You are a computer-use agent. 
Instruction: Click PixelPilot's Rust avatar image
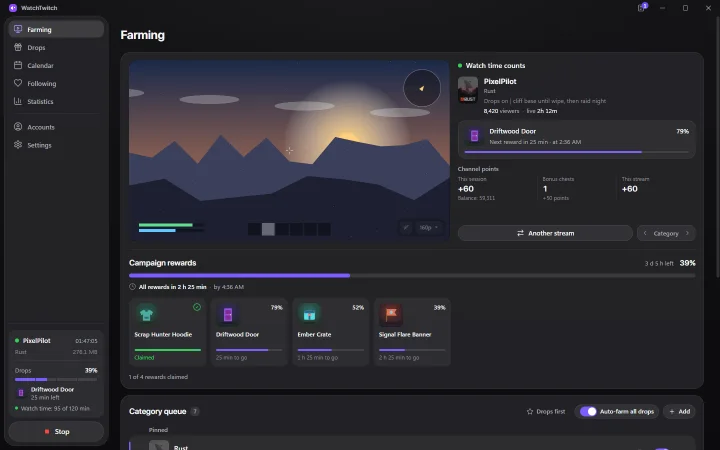467,90
